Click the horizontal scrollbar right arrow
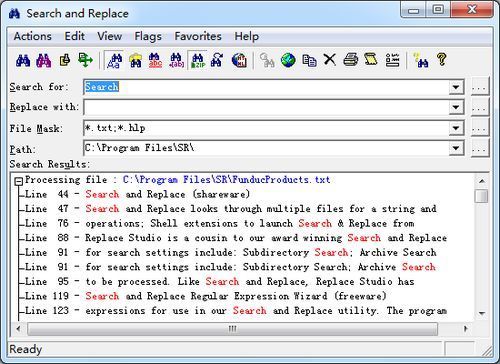 (x=466, y=329)
